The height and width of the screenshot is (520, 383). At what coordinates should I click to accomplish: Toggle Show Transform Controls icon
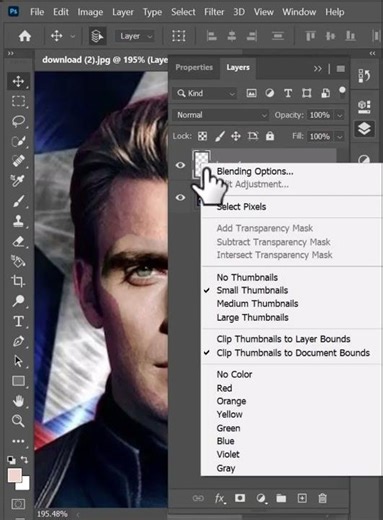(179, 36)
